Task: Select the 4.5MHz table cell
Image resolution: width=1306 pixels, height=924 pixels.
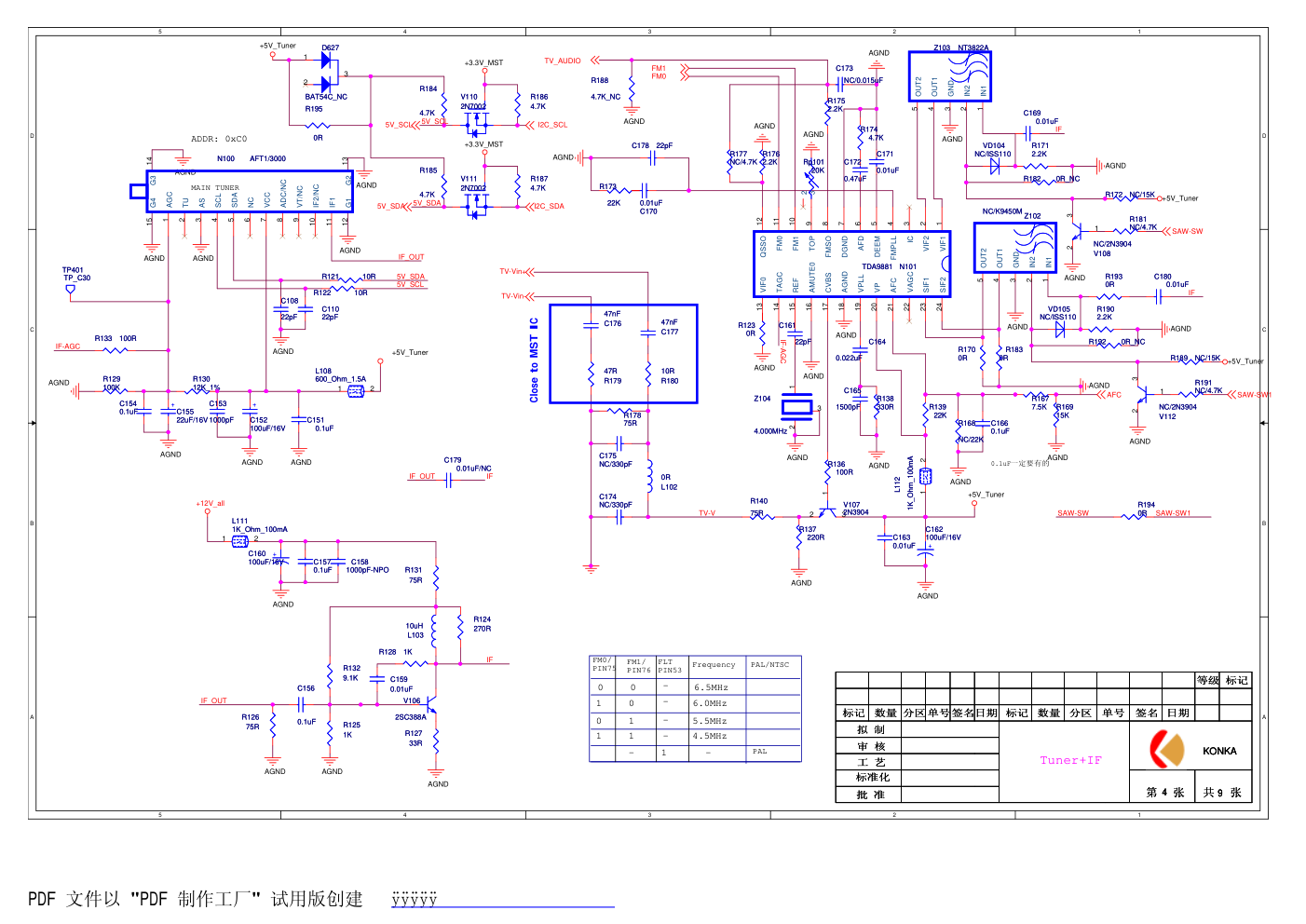Action: (x=710, y=736)
